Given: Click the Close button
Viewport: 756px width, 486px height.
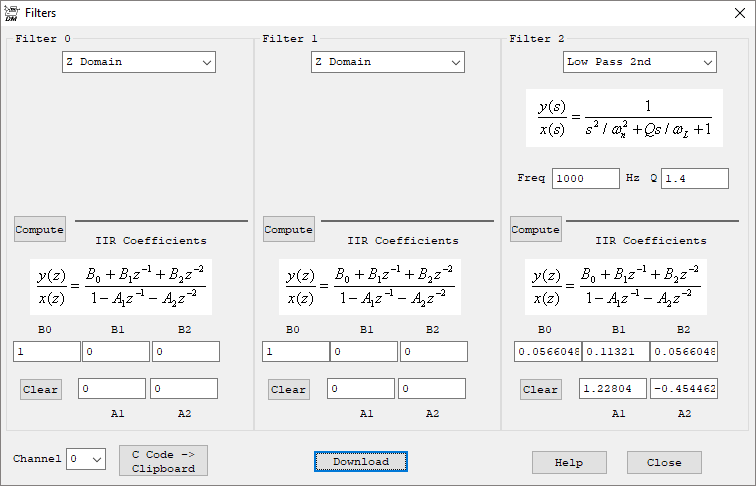Looking at the screenshot, I should (x=664, y=462).
